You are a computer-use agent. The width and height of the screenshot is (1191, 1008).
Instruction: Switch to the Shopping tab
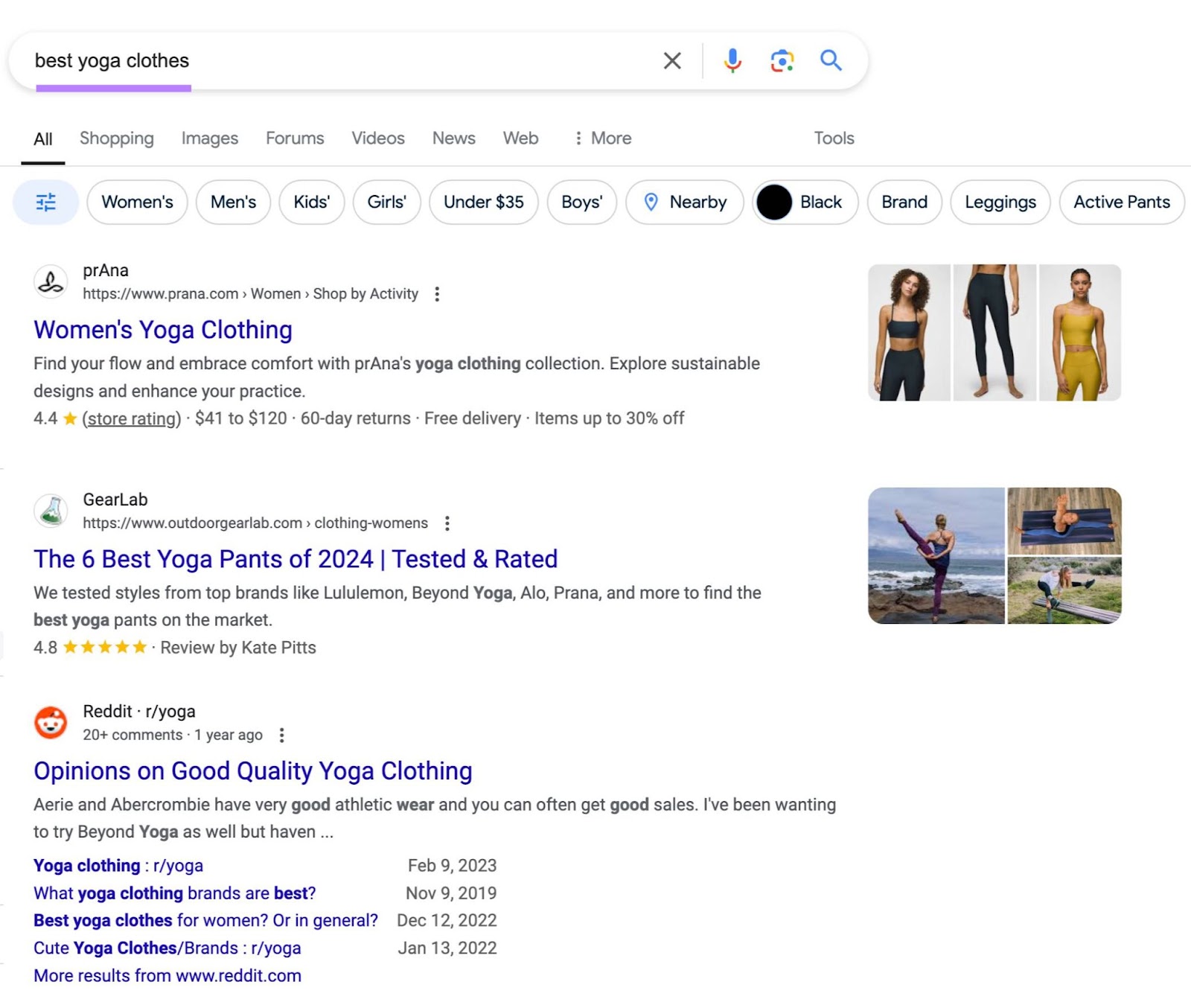pyautogui.click(x=117, y=138)
